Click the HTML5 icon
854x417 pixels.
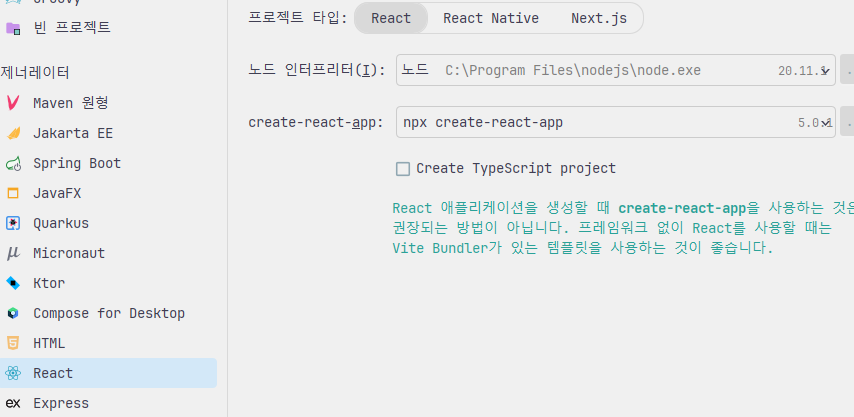13,343
